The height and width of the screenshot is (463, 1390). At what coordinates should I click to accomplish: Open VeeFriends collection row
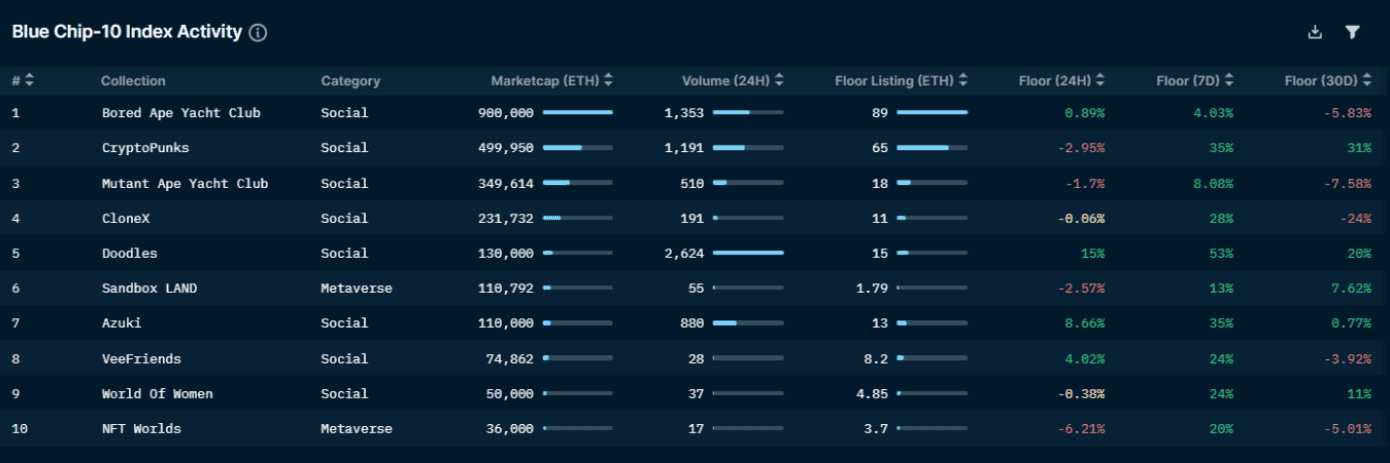tap(695, 359)
